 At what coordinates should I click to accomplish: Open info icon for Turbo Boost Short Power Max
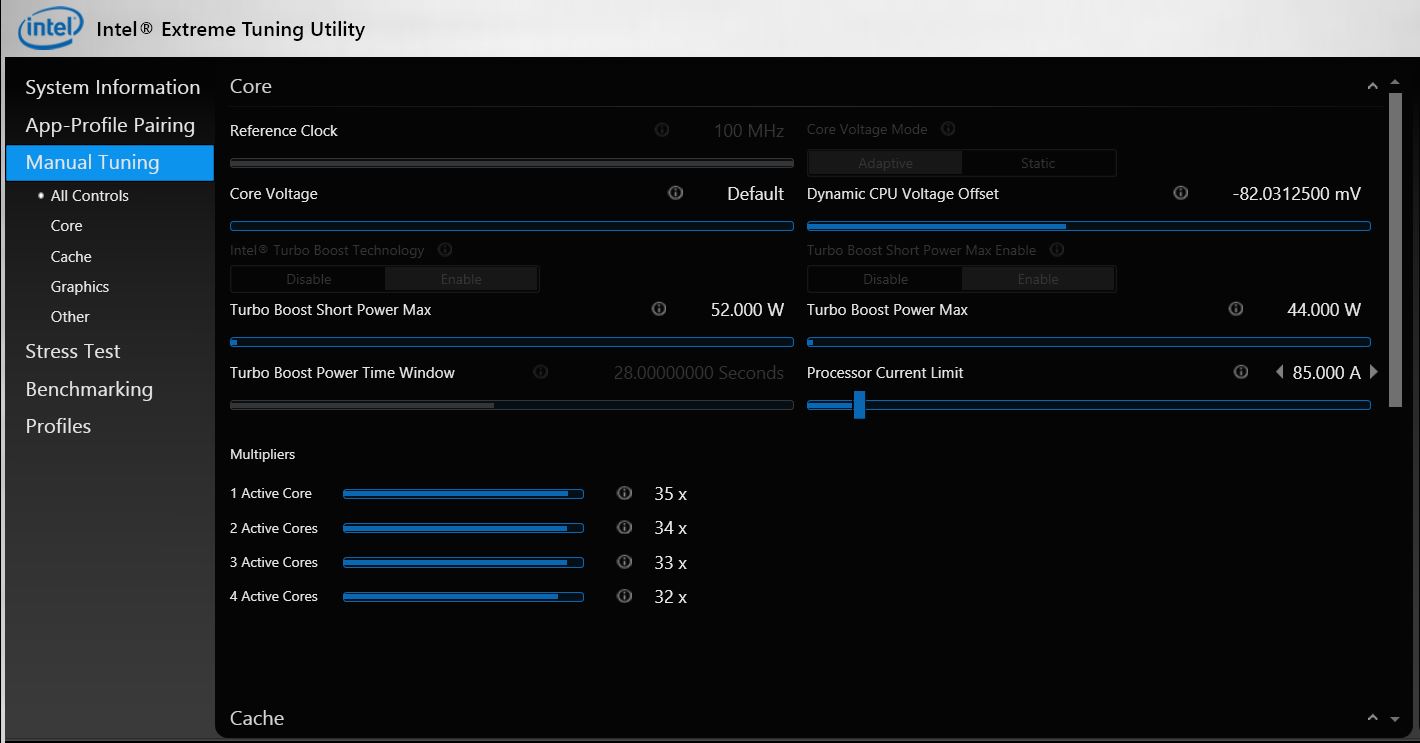pos(659,309)
